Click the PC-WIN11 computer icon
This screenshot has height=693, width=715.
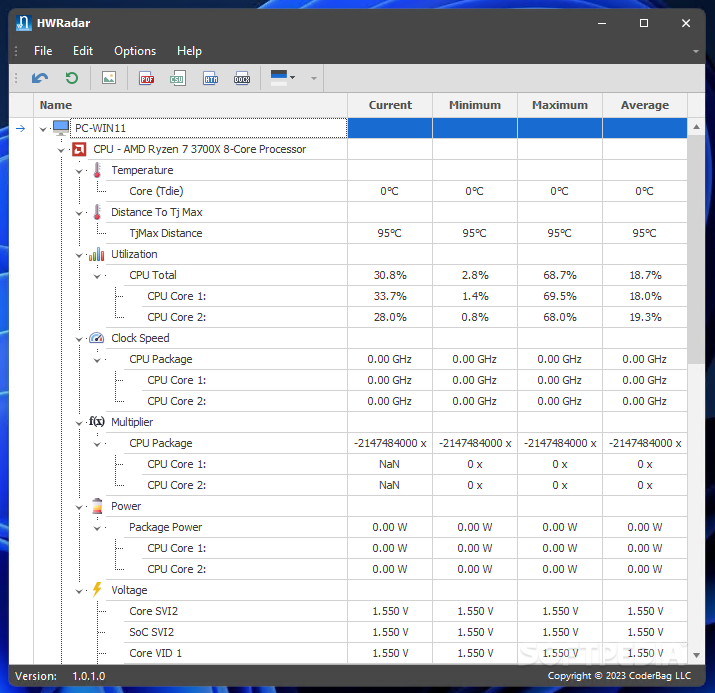point(61,128)
